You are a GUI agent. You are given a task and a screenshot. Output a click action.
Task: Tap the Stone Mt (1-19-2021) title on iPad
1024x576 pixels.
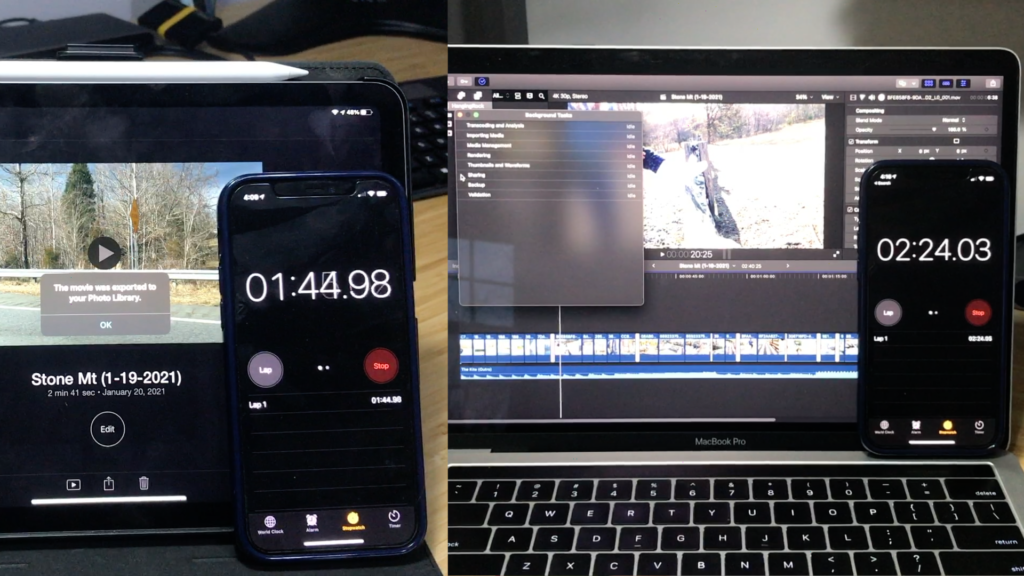106,378
